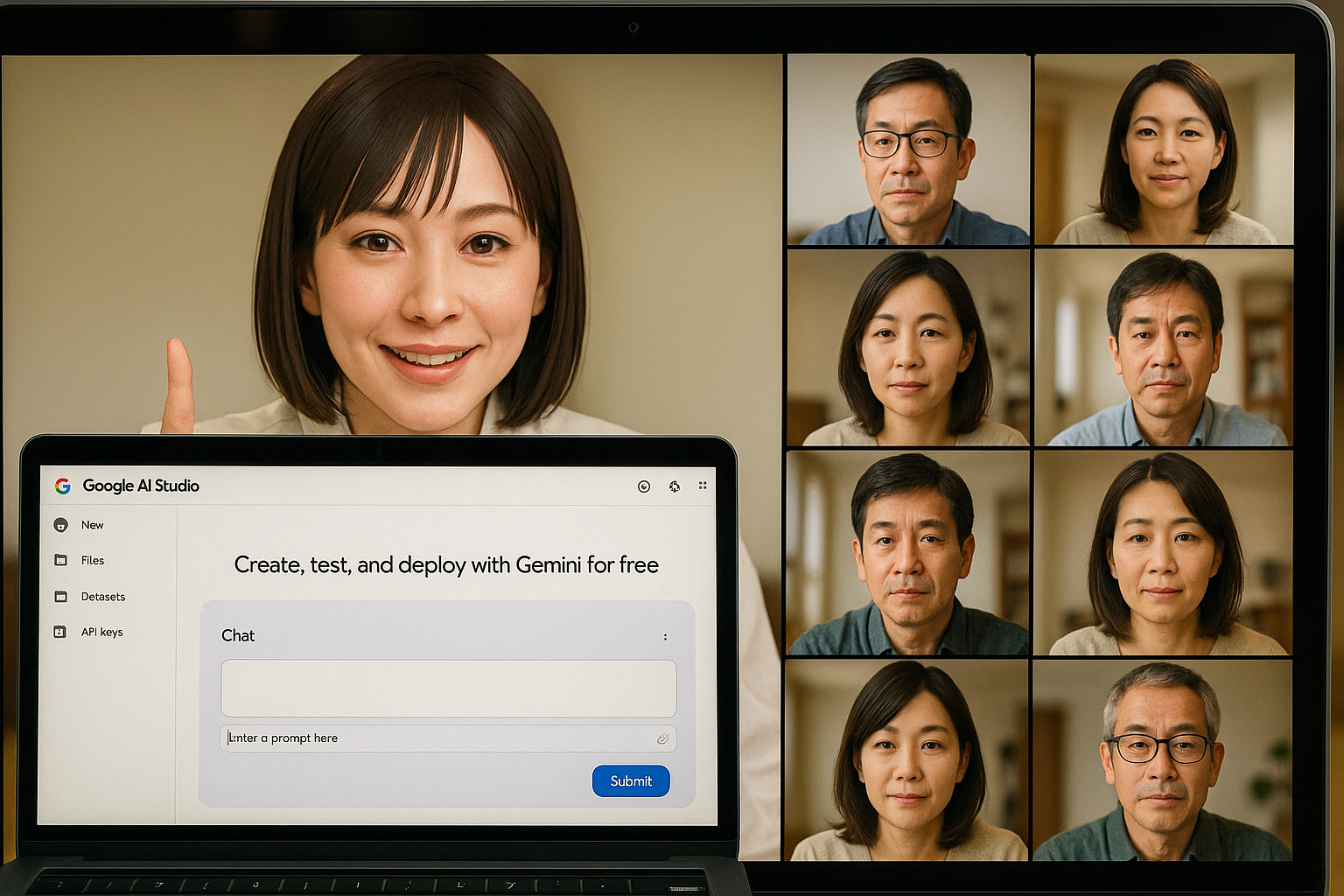Open the three-dot menu of Chat card
1344x896 pixels.
coord(665,637)
